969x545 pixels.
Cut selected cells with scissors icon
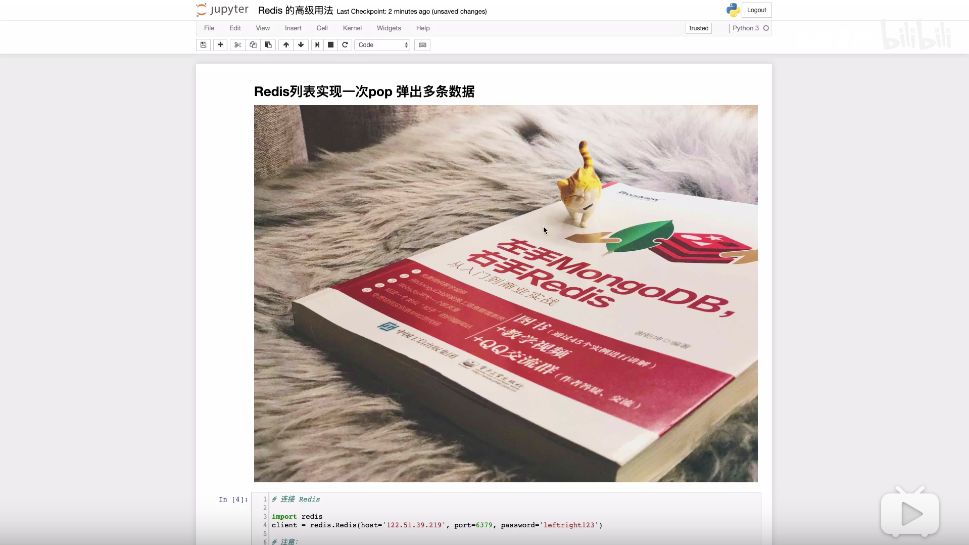[237, 44]
